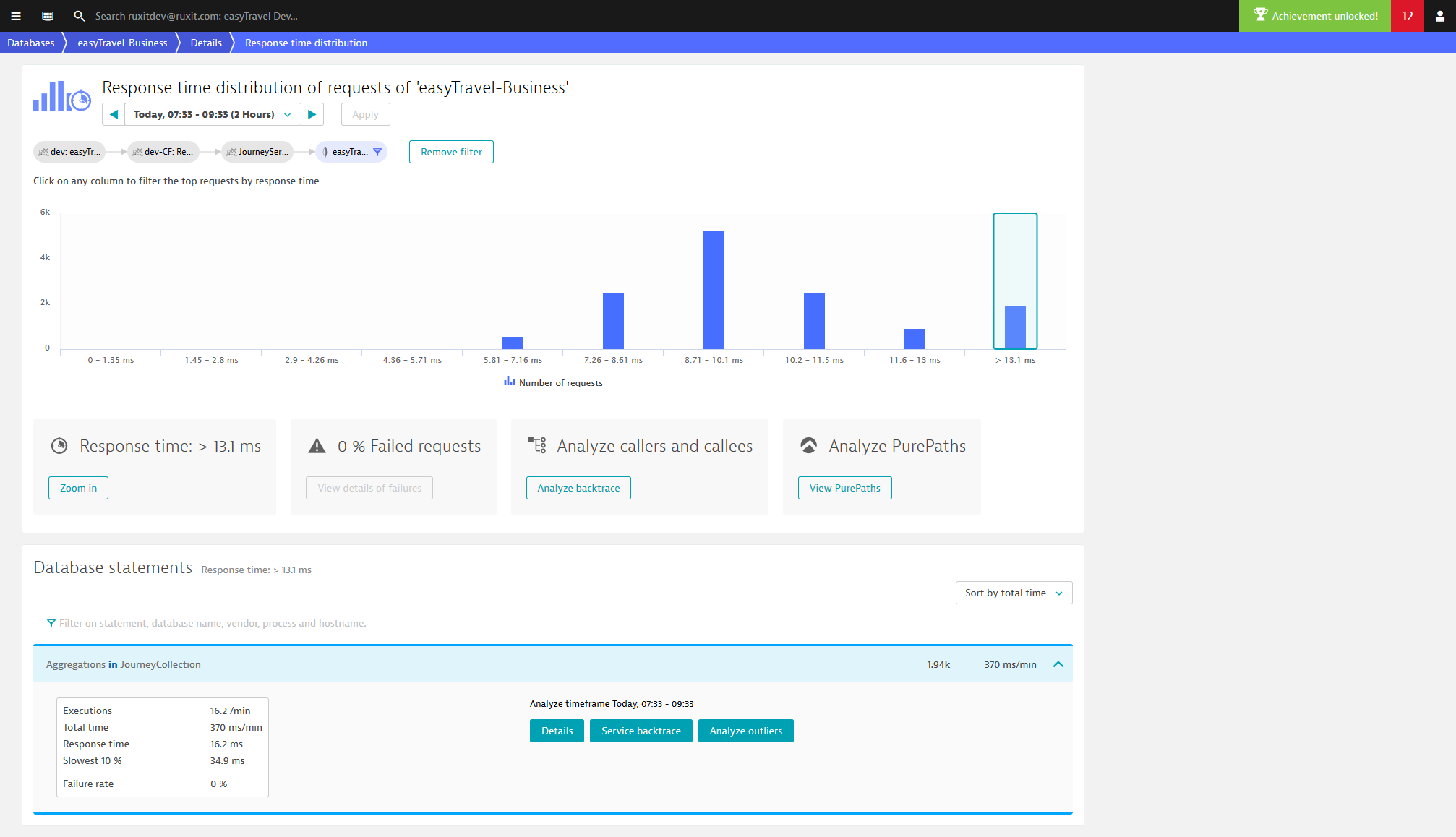Screen dimensions: 1456x837
Task: Click the PurePaths icon
Action: pos(809,445)
